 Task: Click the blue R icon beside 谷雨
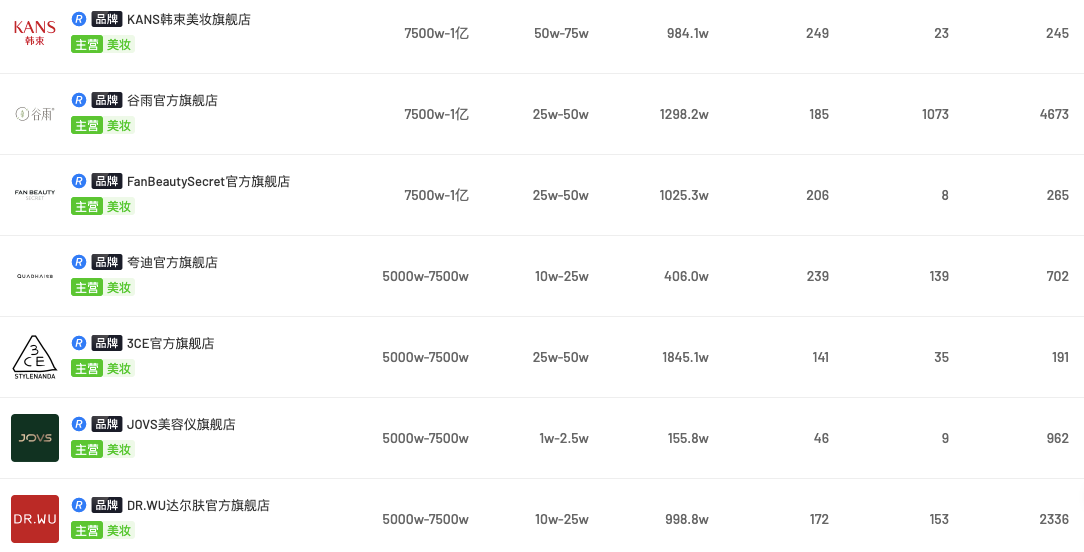click(x=79, y=100)
